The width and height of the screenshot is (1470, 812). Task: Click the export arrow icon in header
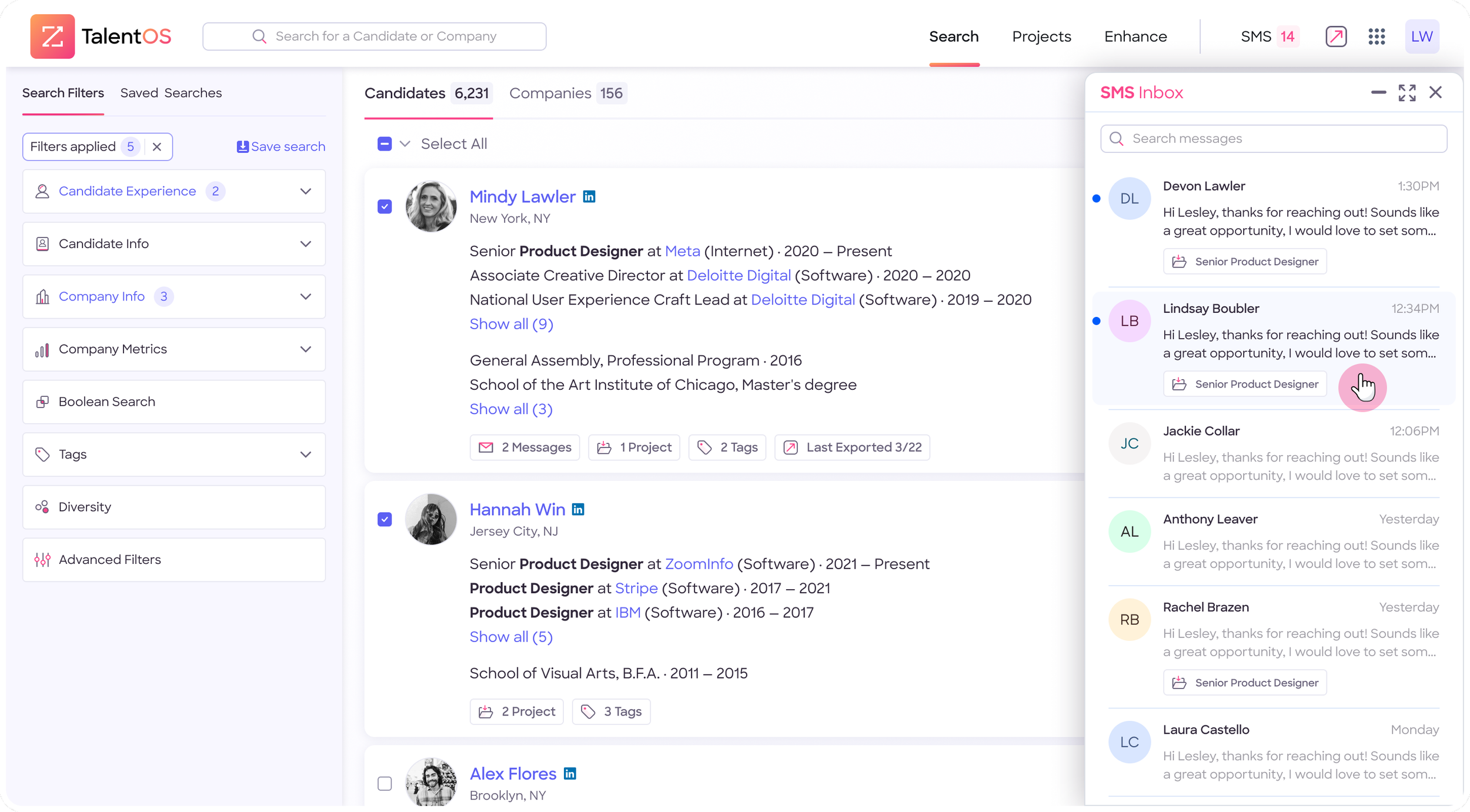click(x=1335, y=36)
